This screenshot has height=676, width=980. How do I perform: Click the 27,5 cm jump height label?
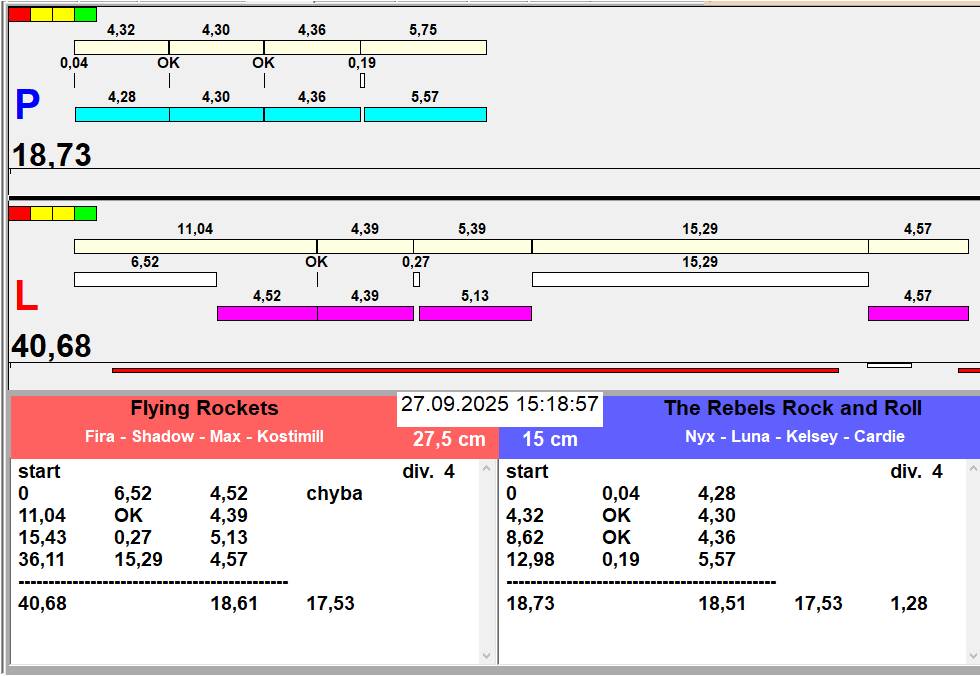449,439
